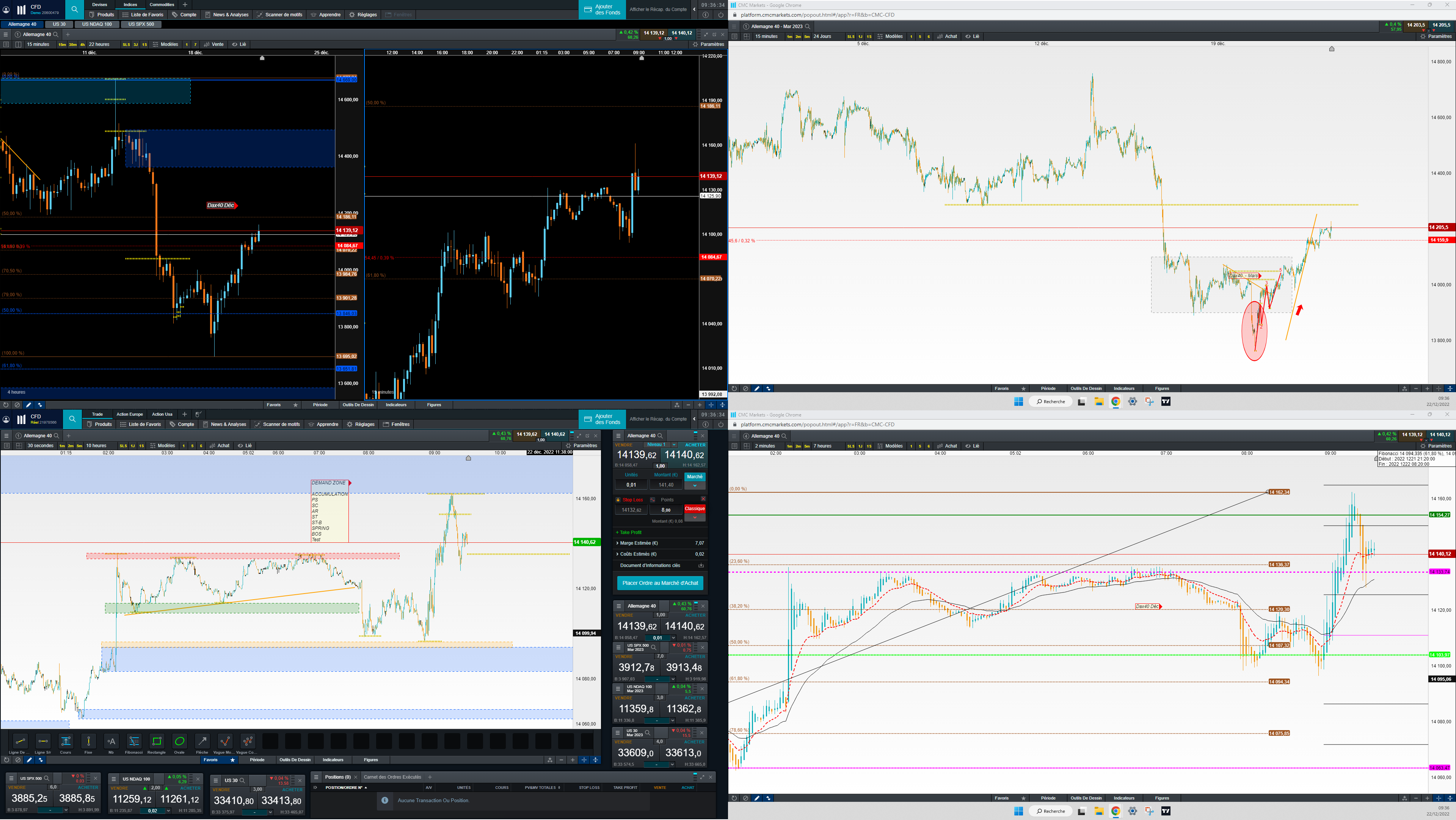The height and width of the screenshot is (820, 1456).
Task: Open Niveau 1 price depth dropdown
Action: coord(674,445)
